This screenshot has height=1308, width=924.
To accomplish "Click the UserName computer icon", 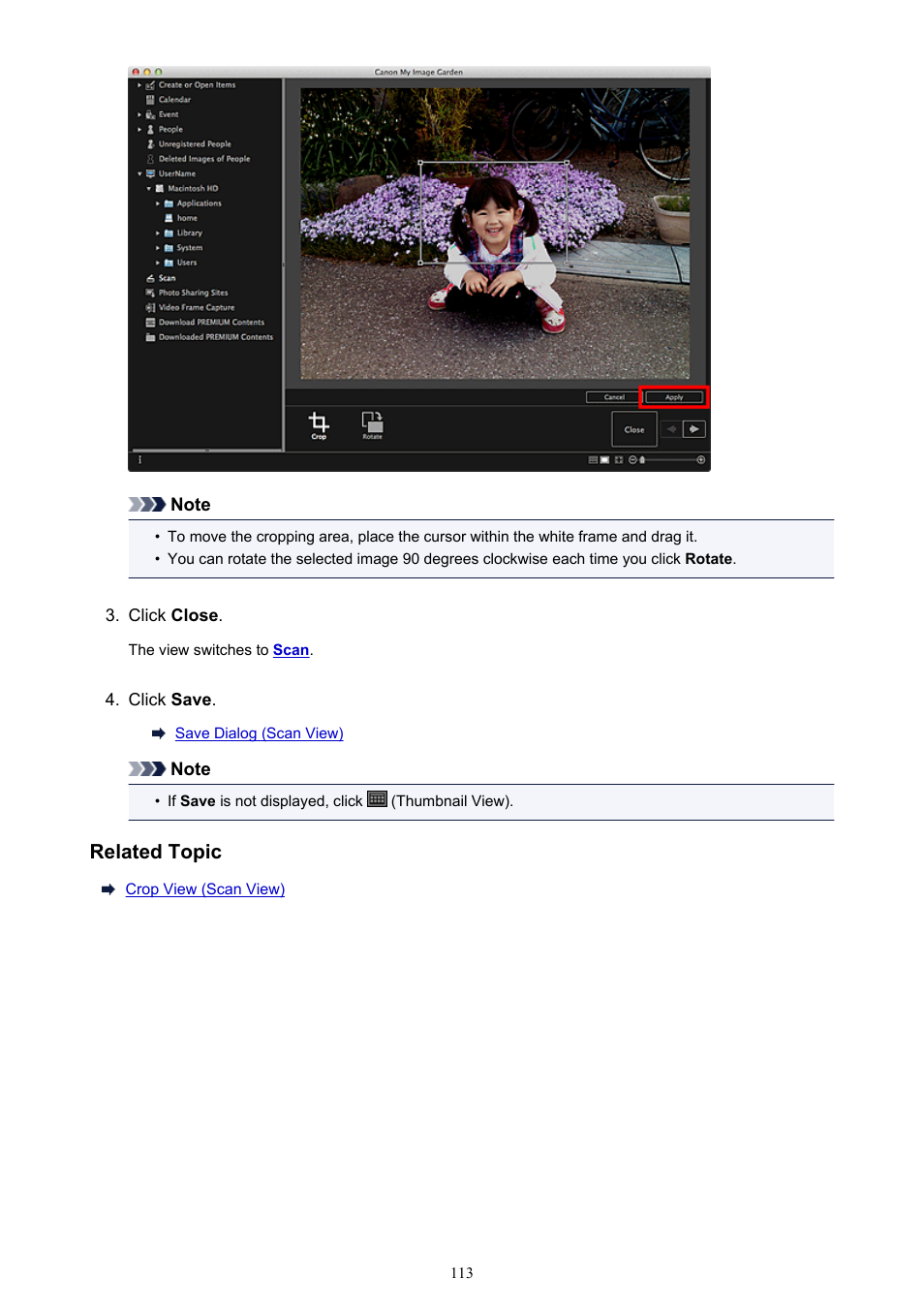I will 150,173.
